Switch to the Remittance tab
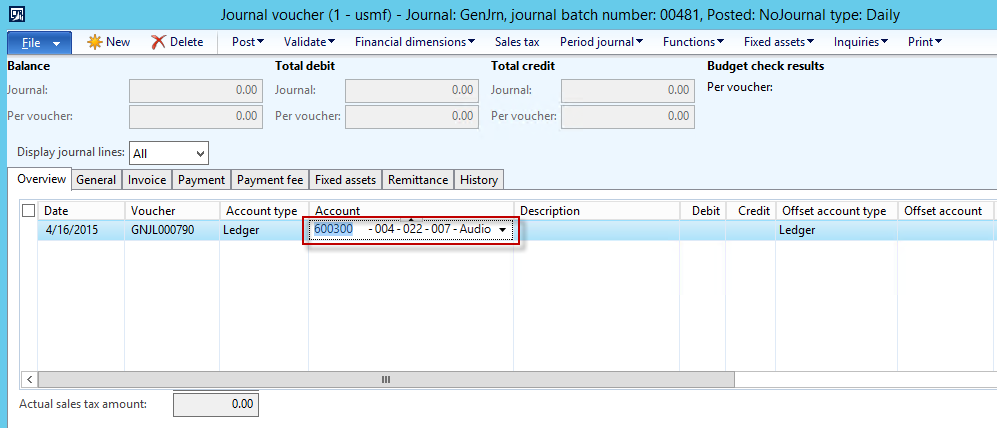Screen dimensions: 997x428 pyautogui.click(x=418, y=180)
